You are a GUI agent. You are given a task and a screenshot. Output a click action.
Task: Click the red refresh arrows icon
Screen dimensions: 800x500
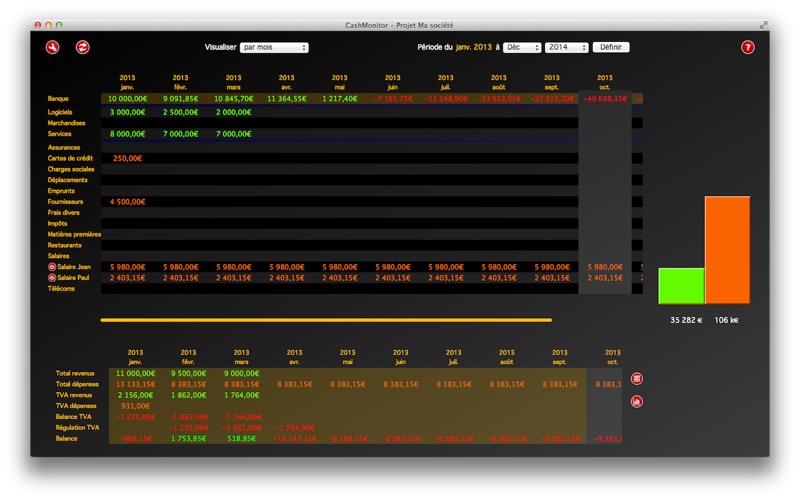coord(83,47)
